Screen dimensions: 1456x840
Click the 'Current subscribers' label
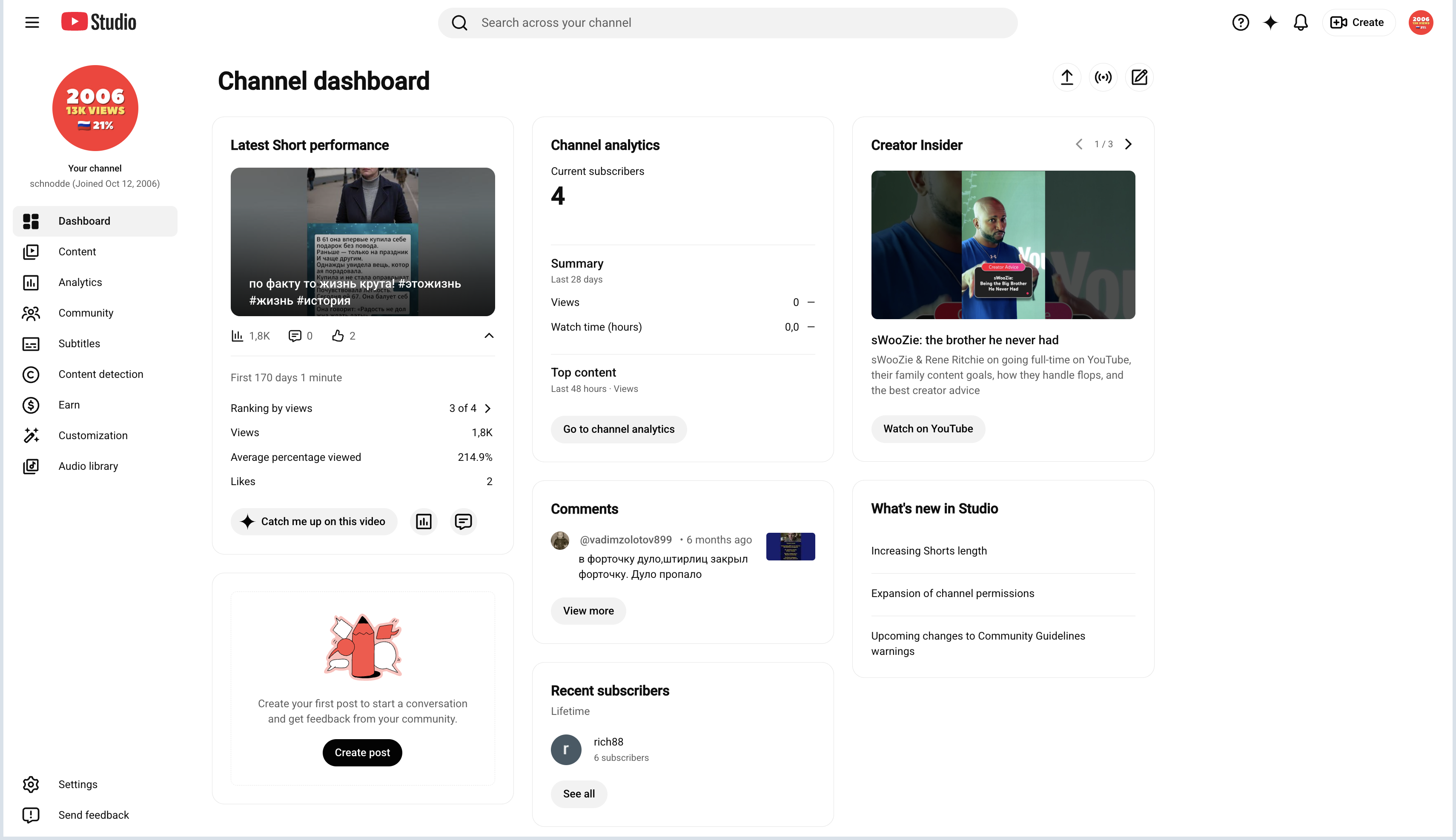click(x=597, y=171)
